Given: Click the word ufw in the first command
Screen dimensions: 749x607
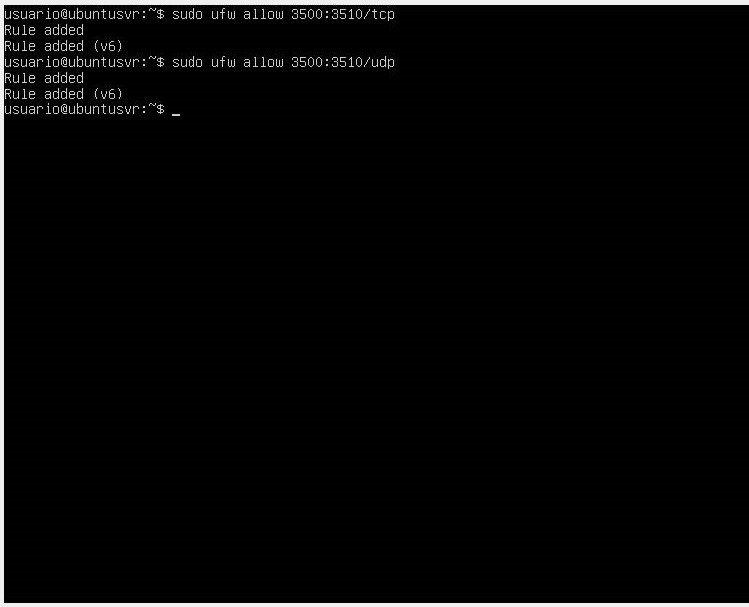Looking at the screenshot, I should coord(223,14).
